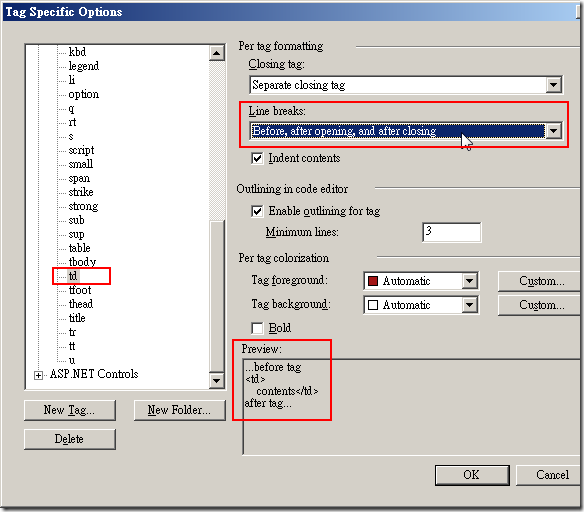
Task: Select the legend tag in tree
Action: (x=84, y=66)
